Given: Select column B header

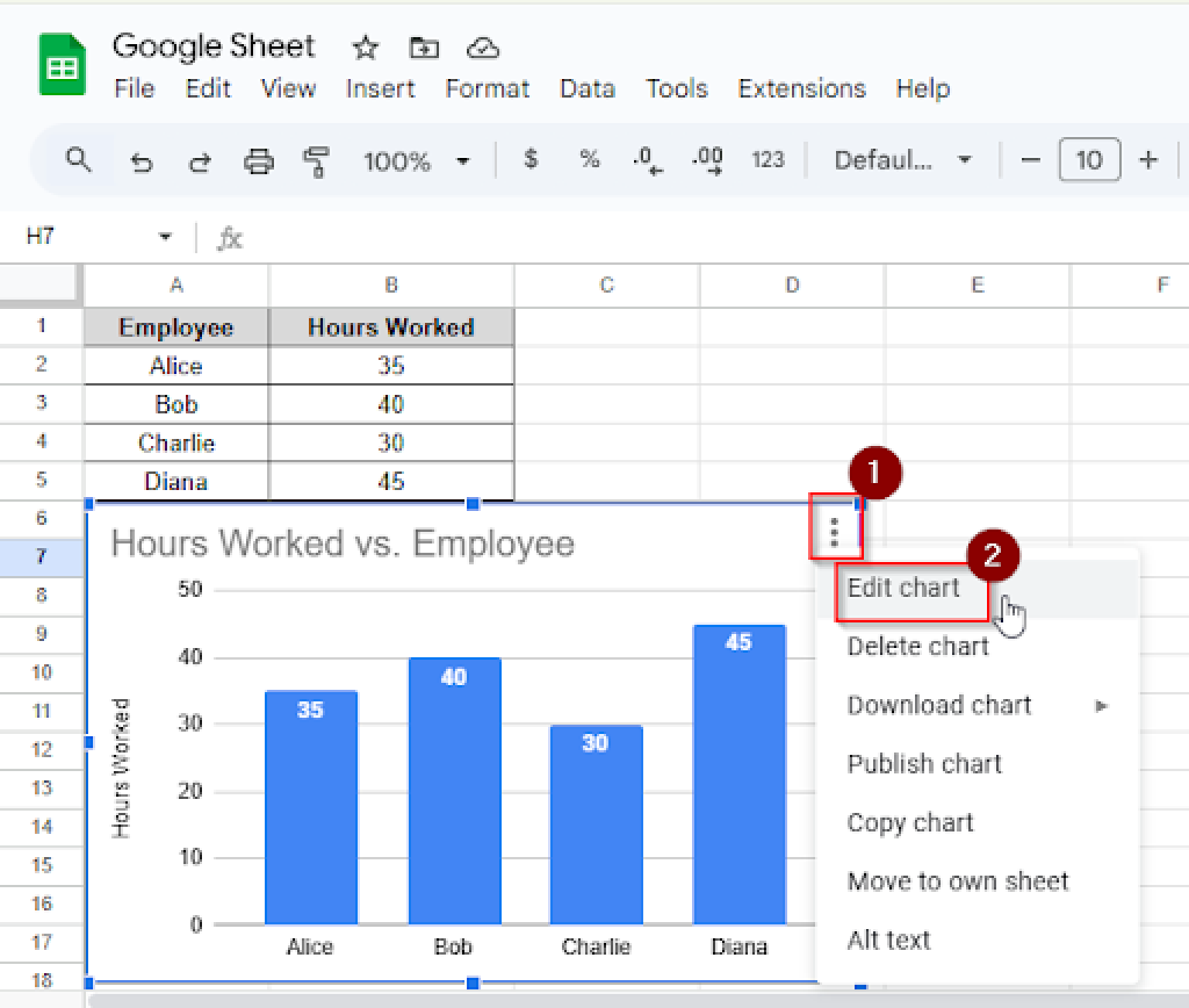Looking at the screenshot, I should pos(391,285).
